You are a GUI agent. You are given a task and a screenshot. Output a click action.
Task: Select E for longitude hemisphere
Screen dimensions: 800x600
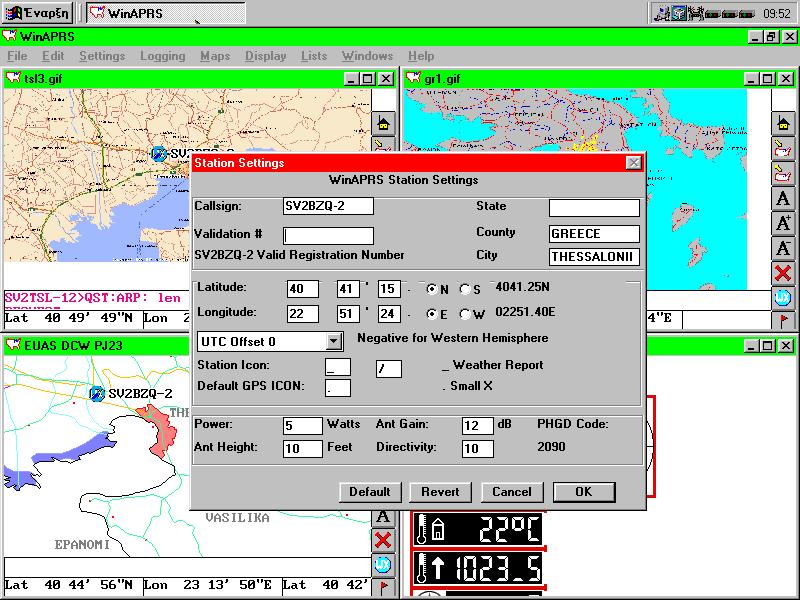[x=432, y=314]
